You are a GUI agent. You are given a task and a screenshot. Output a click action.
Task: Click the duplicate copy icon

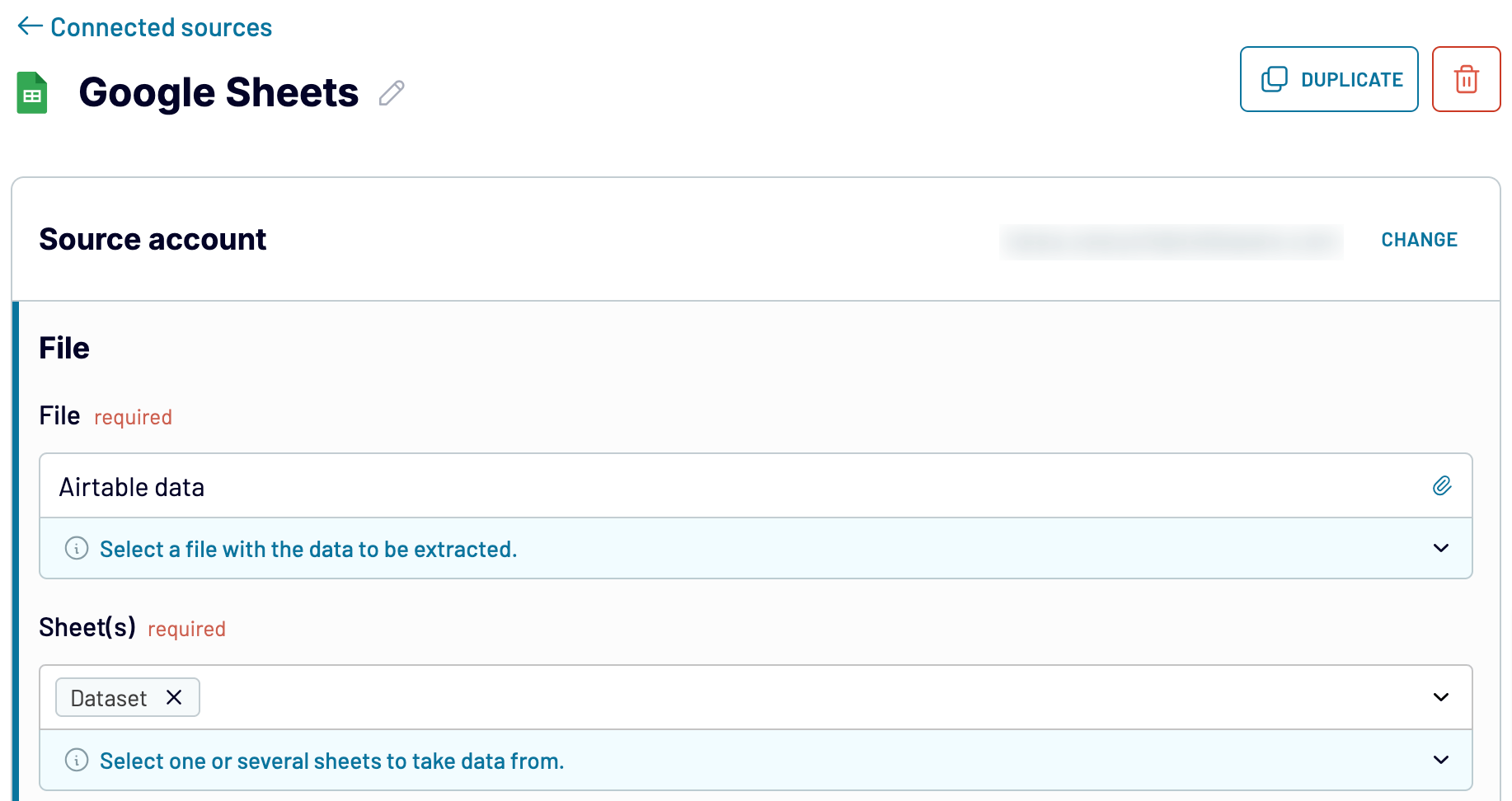1274,79
